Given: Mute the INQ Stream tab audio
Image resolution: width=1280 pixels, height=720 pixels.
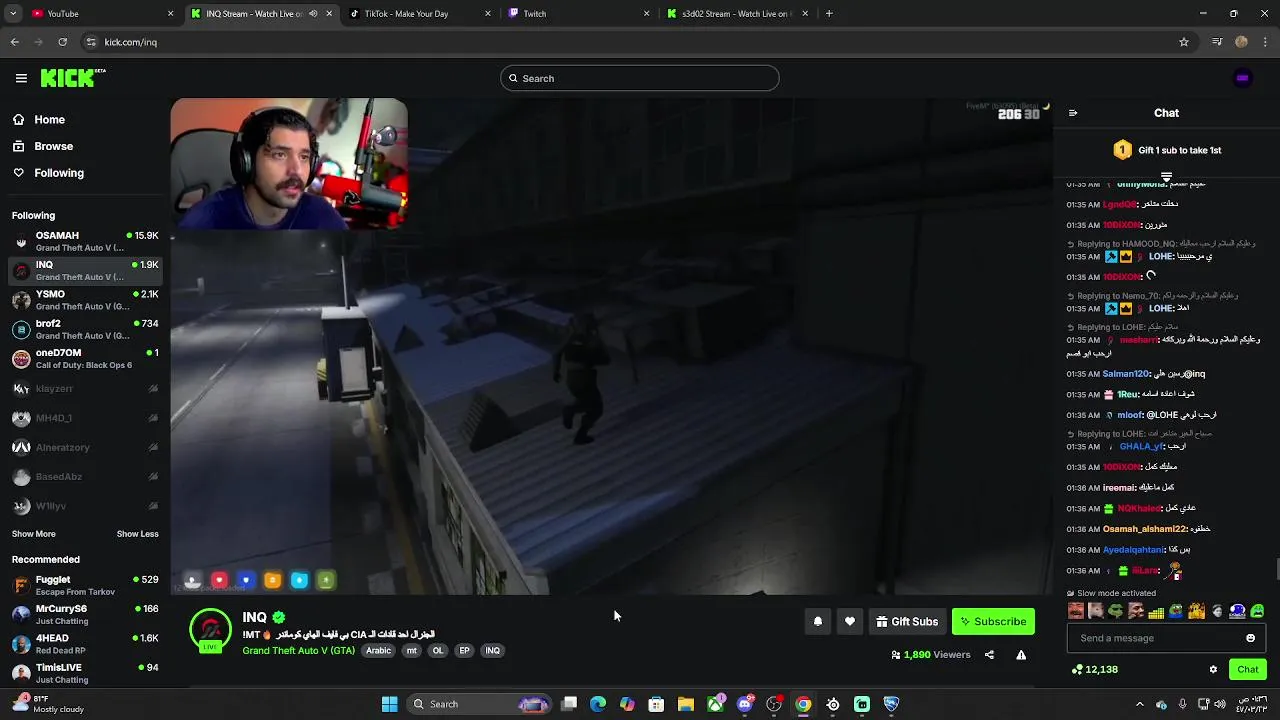Looking at the screenshot, I should pos(313,13).
